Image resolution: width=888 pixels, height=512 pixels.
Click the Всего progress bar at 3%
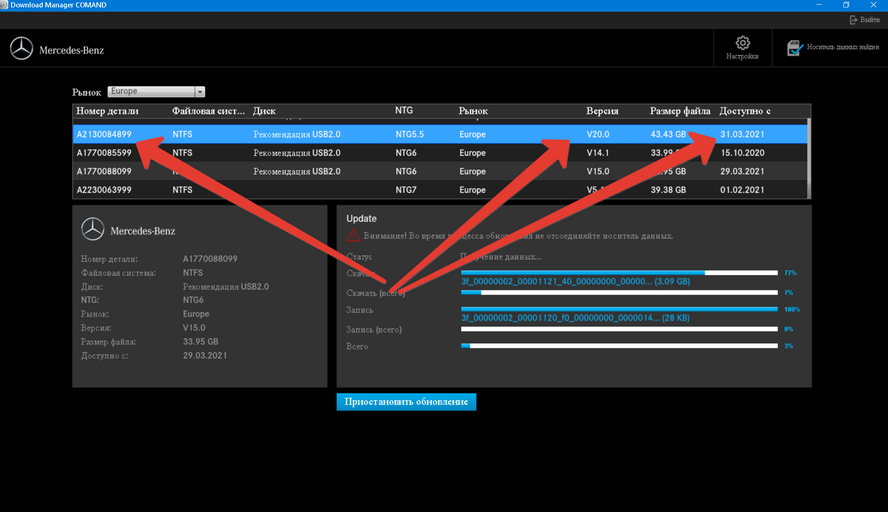(x=619, y=345)
